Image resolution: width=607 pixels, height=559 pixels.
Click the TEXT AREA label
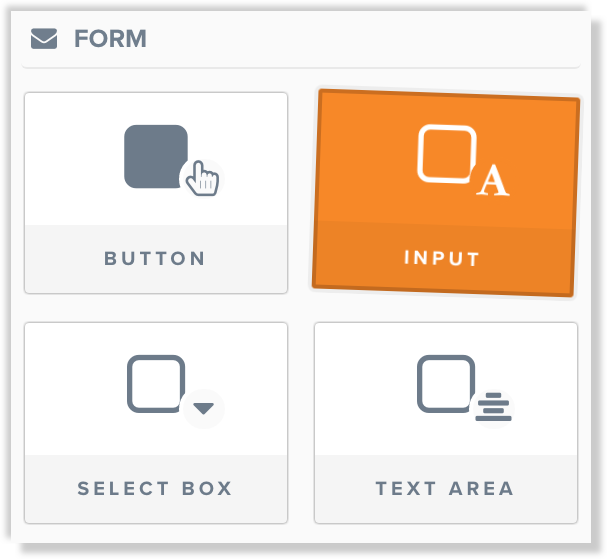point(445,489)
